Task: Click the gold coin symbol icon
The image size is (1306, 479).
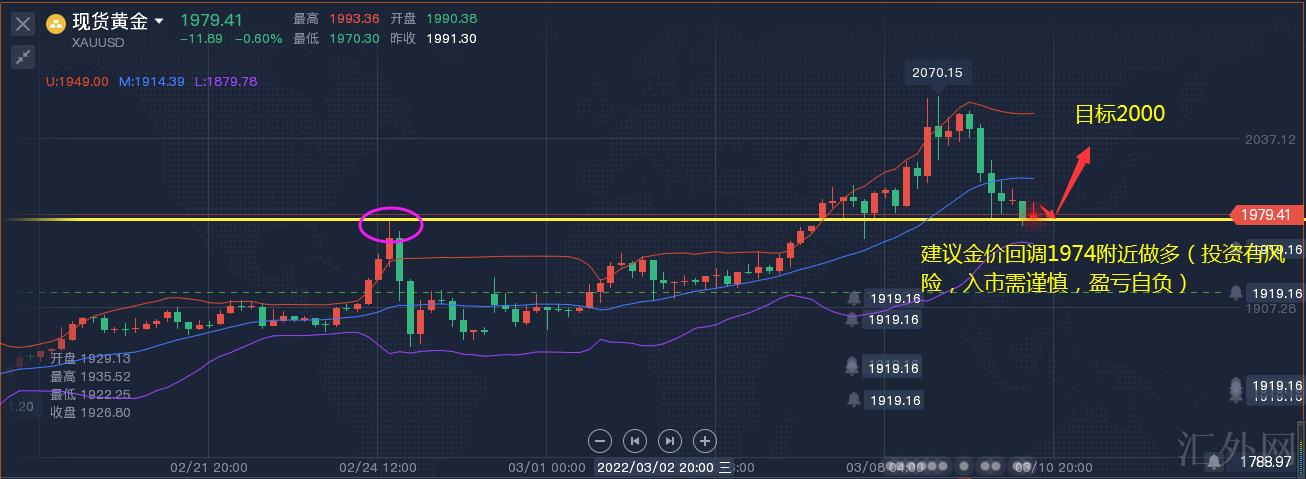Action: (56, 23)
